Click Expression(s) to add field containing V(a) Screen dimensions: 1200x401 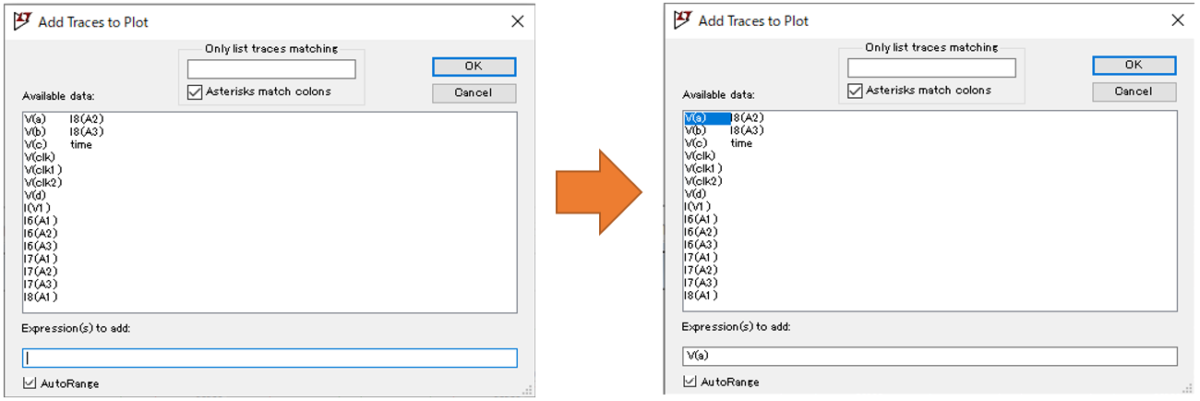[930, 356]
